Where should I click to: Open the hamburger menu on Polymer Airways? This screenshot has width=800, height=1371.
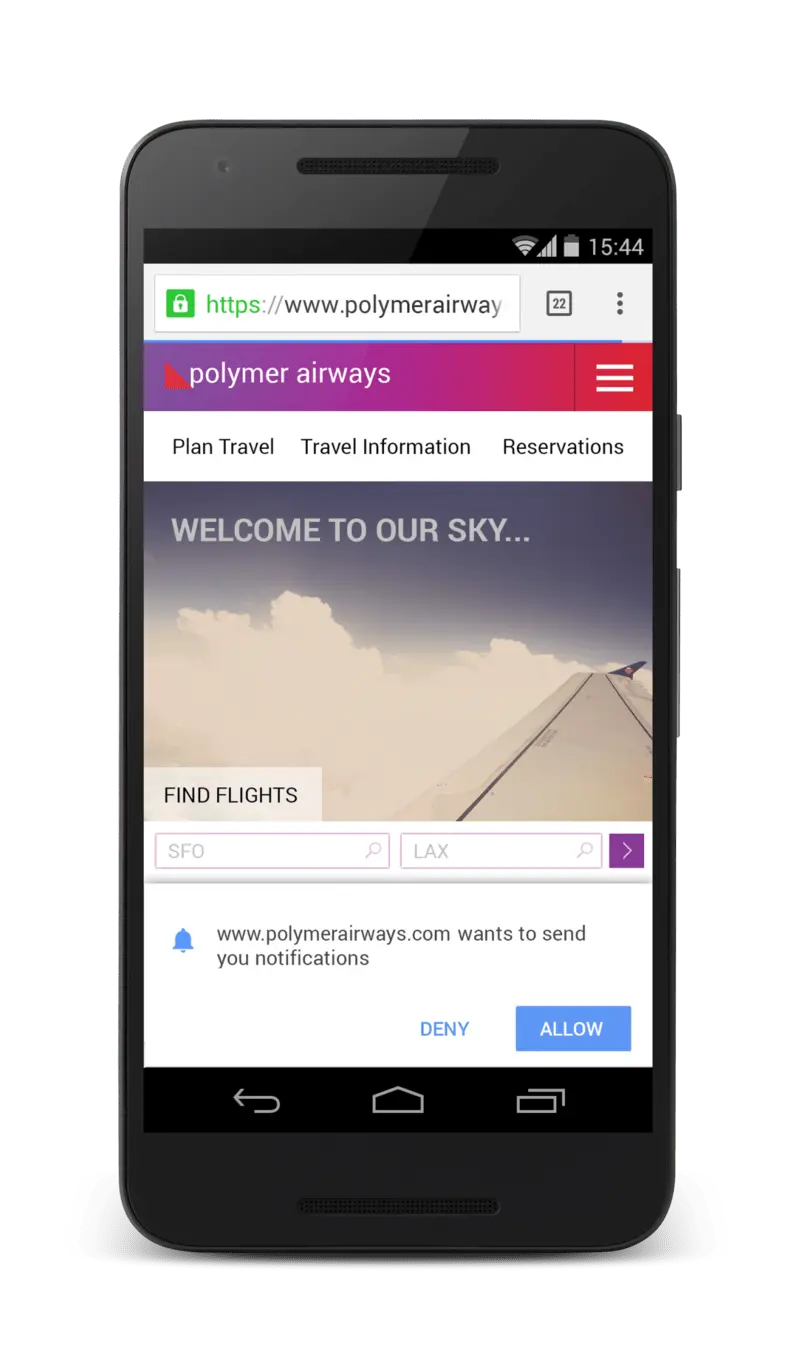(x=614, y=377)
